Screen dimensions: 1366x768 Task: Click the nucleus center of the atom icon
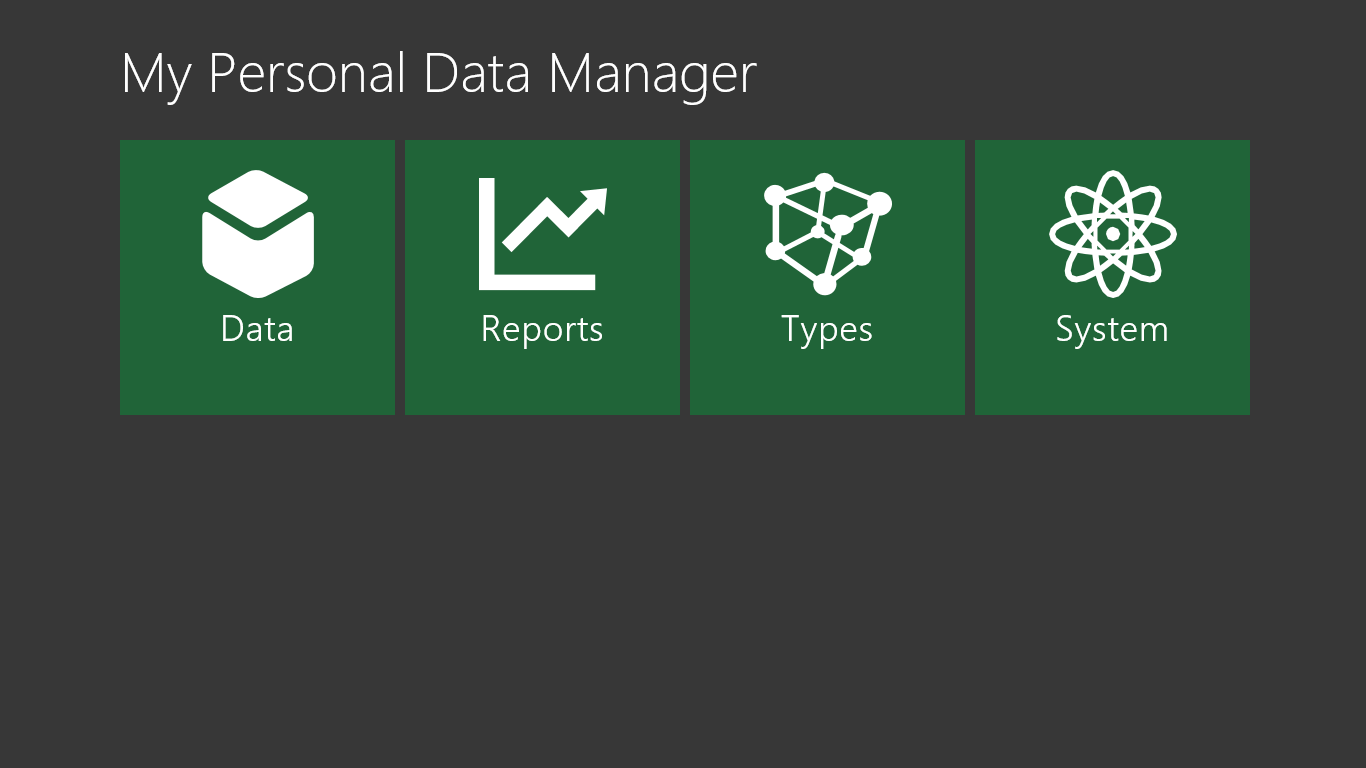click(1112, 234)
